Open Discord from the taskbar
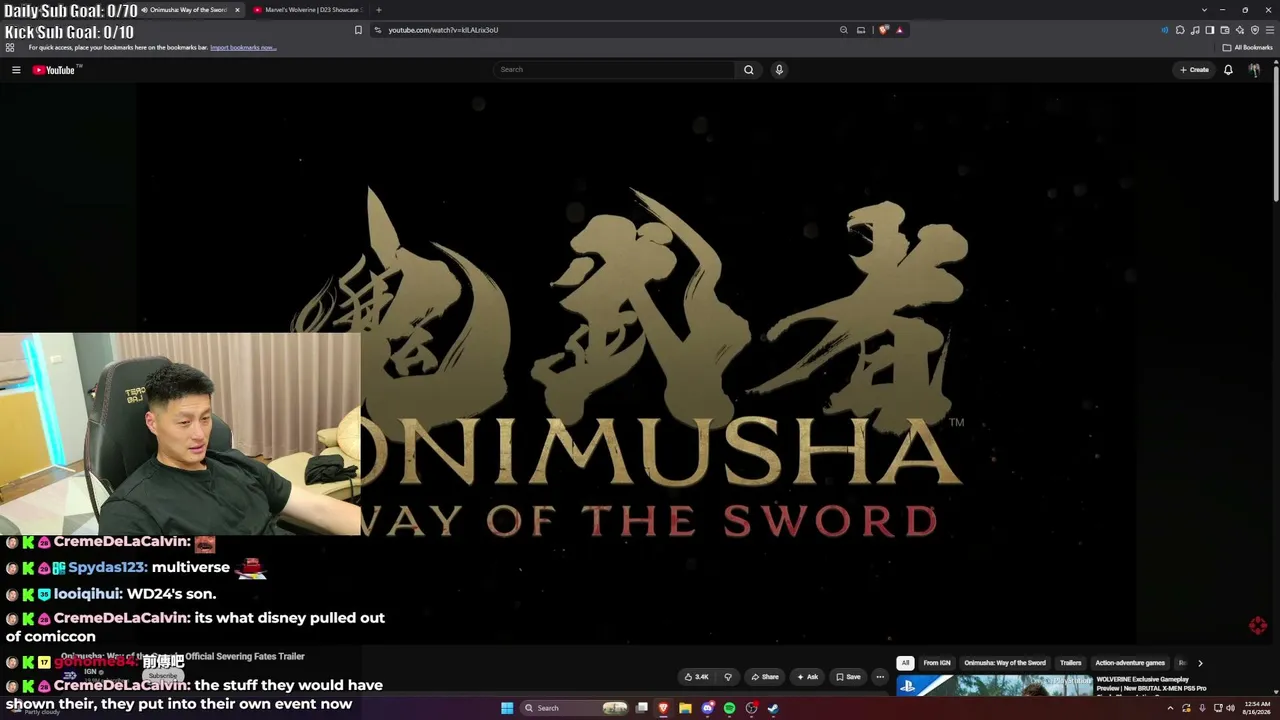This screenshot has height=720, width=1280. pyautogui.click(x=707, y=708)
